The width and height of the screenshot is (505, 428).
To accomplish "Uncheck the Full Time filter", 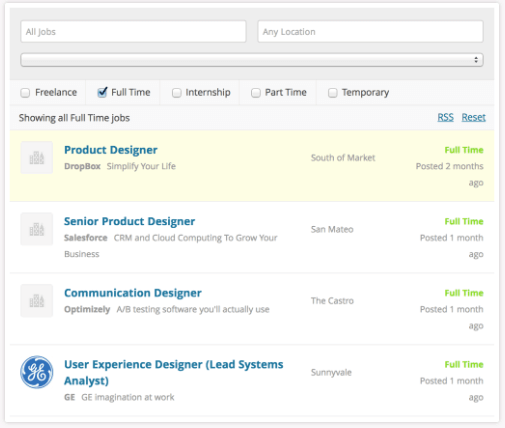I will (x=102, y=92).
